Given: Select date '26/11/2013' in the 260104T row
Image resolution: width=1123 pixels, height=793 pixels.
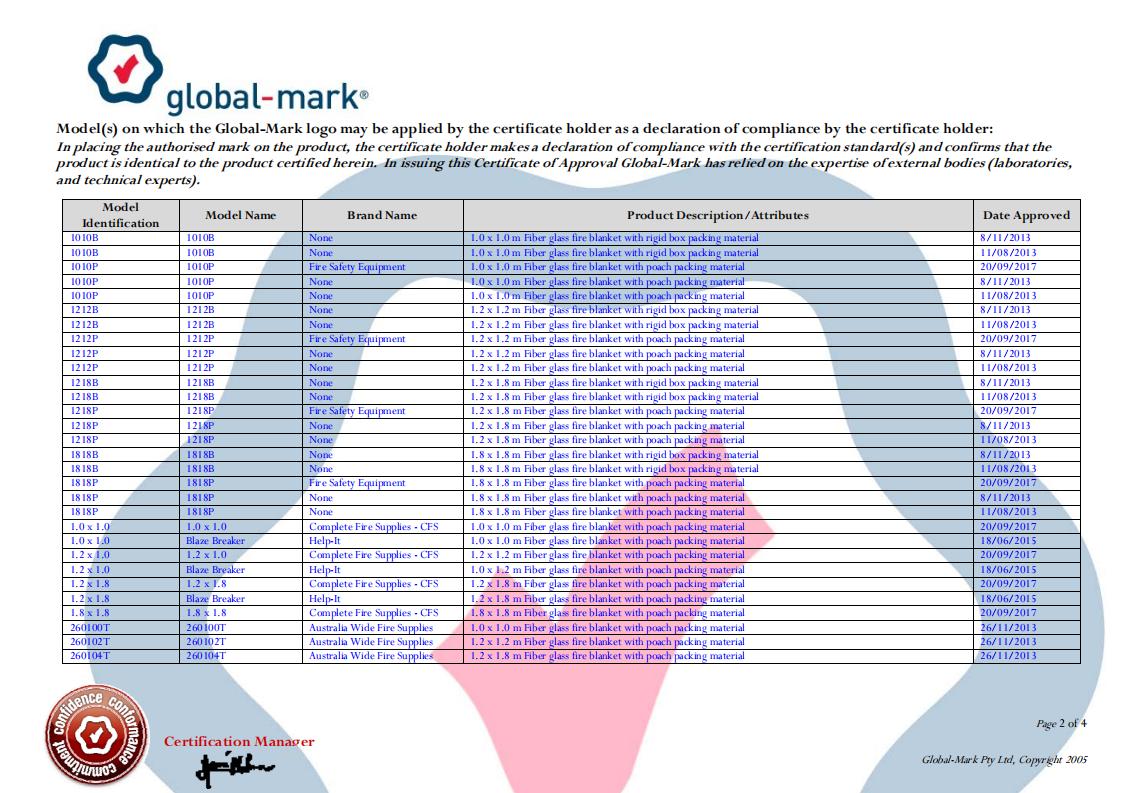Looking at the screenshot, I should coord(1008,656).
